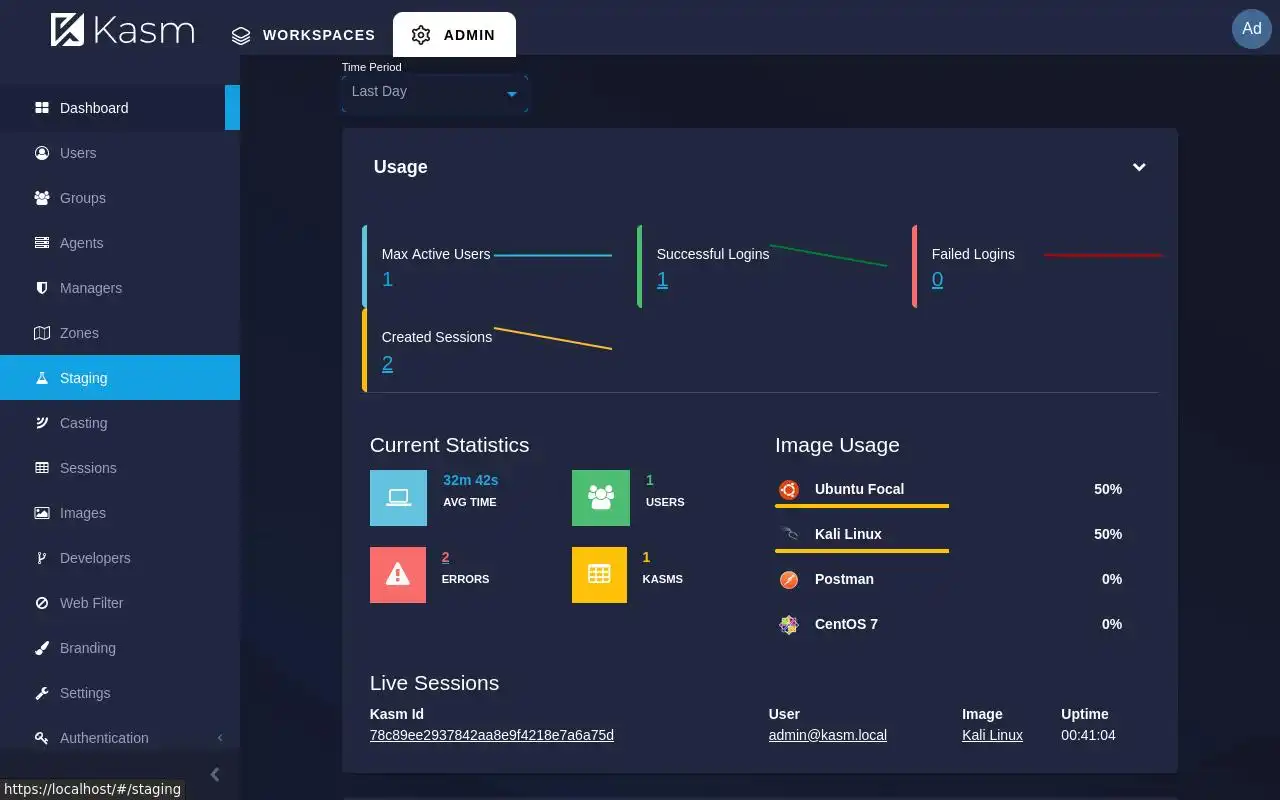Viewport: 1280px width, 800px height.
Task: Click the Created Sessions sparkline
Action: (553, 338)
